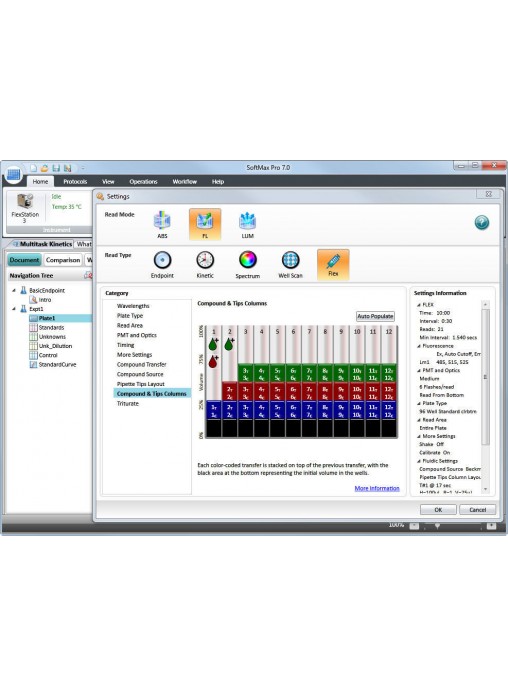Open the More Information link
The image size is (508, 696).
click(x=377, y=488)
